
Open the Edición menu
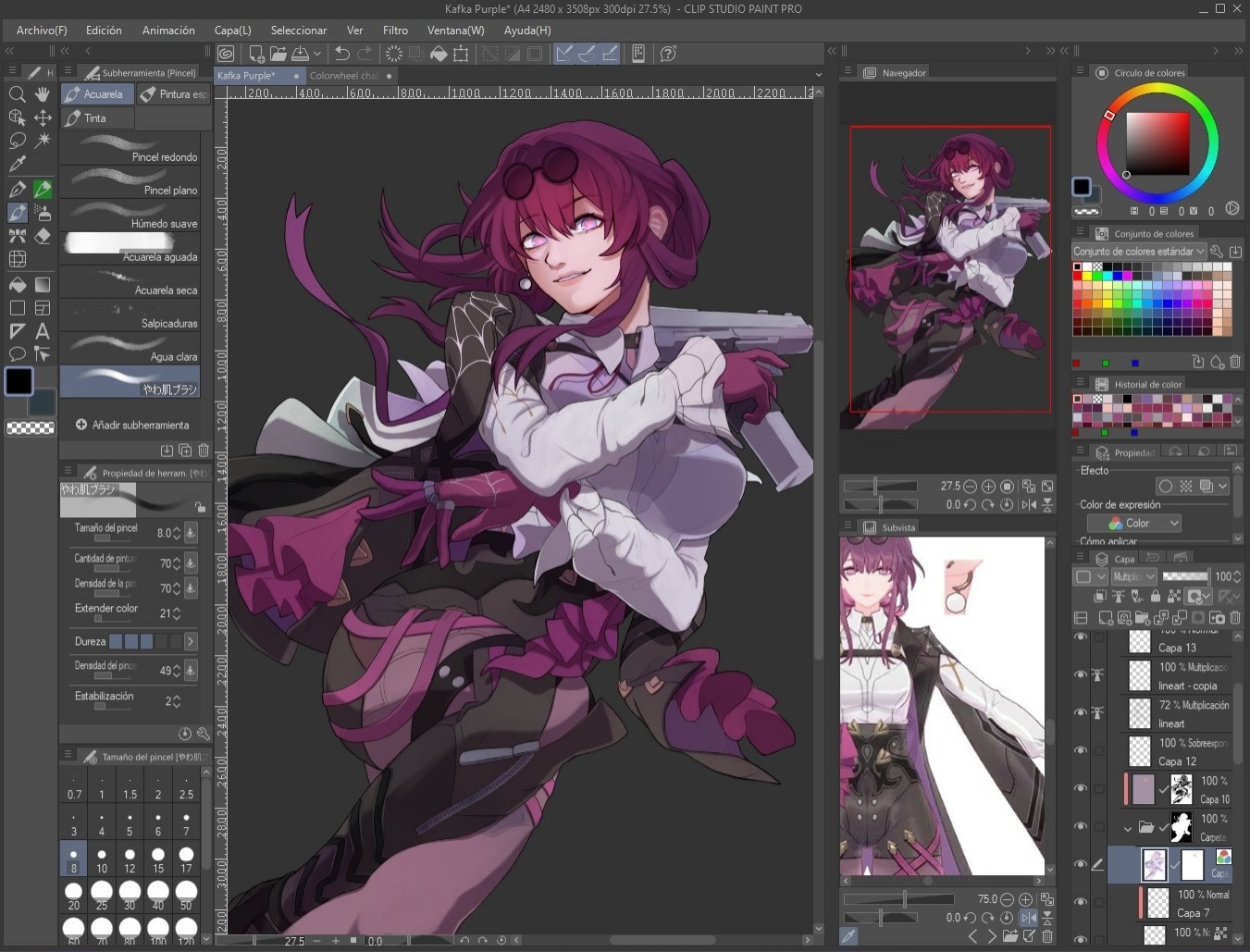click(x=104, y=31)
